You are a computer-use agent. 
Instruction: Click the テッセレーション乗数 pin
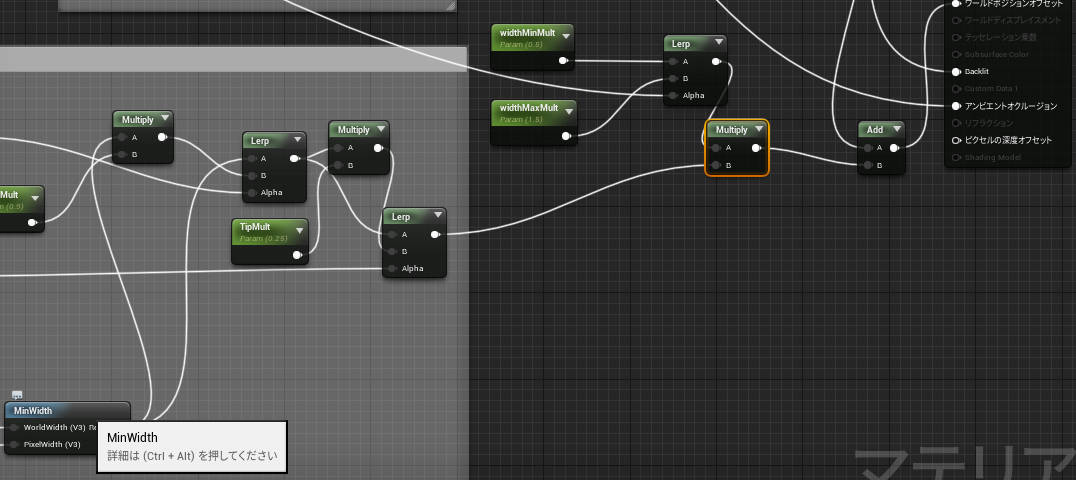[957, 37]
